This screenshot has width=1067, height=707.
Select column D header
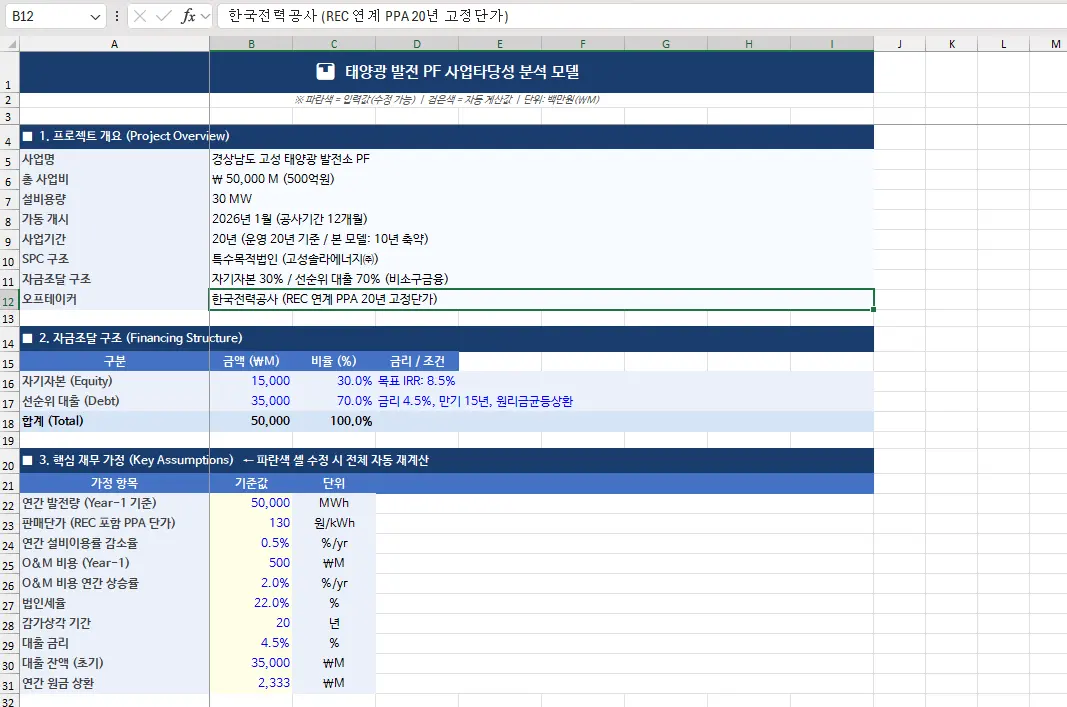point(417,43)
